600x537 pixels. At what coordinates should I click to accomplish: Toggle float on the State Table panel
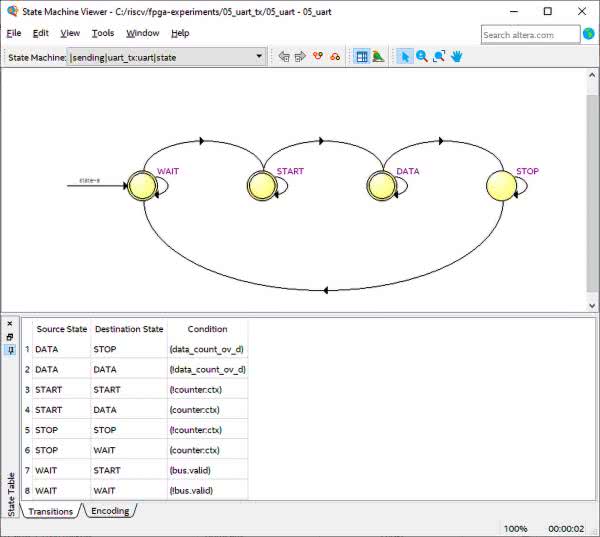11,337
